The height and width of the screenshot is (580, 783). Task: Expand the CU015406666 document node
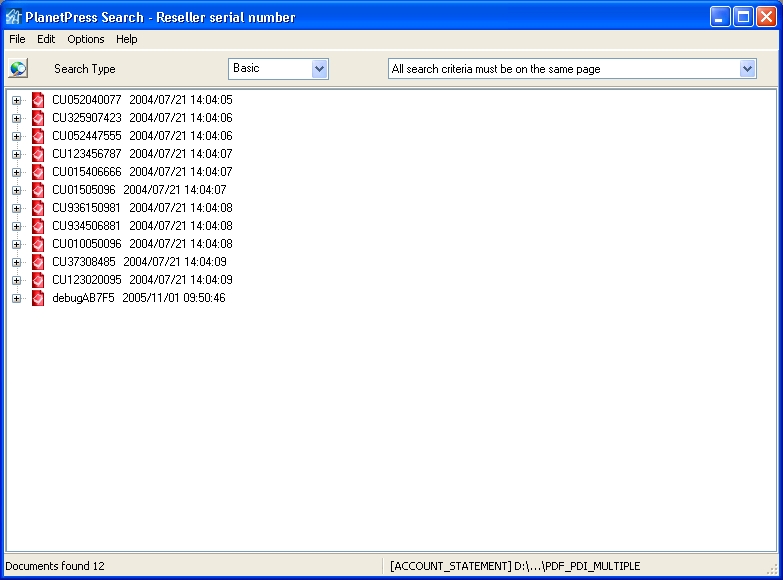(x=16, y=172)
